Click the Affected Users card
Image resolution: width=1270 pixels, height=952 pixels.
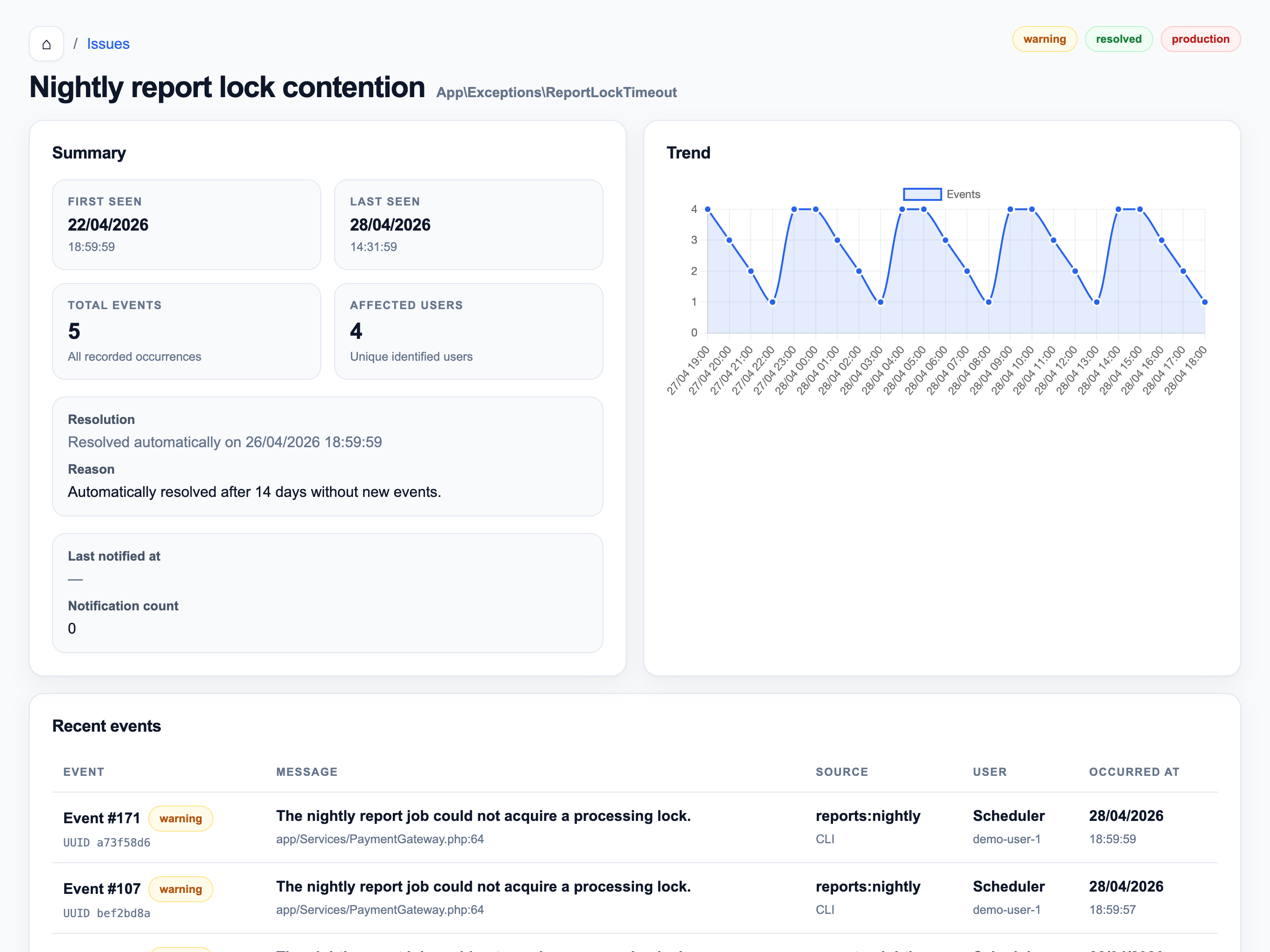point(468,331)
